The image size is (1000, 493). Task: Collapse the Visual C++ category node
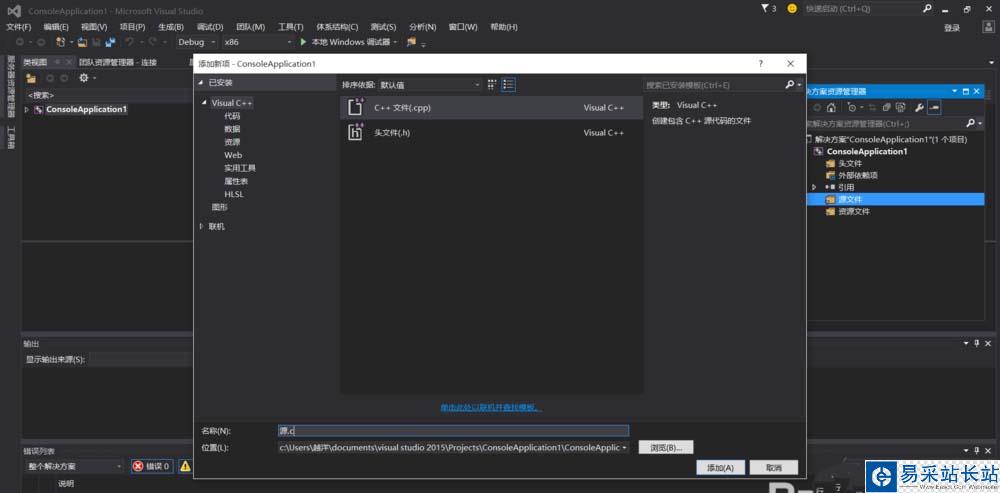204,103
